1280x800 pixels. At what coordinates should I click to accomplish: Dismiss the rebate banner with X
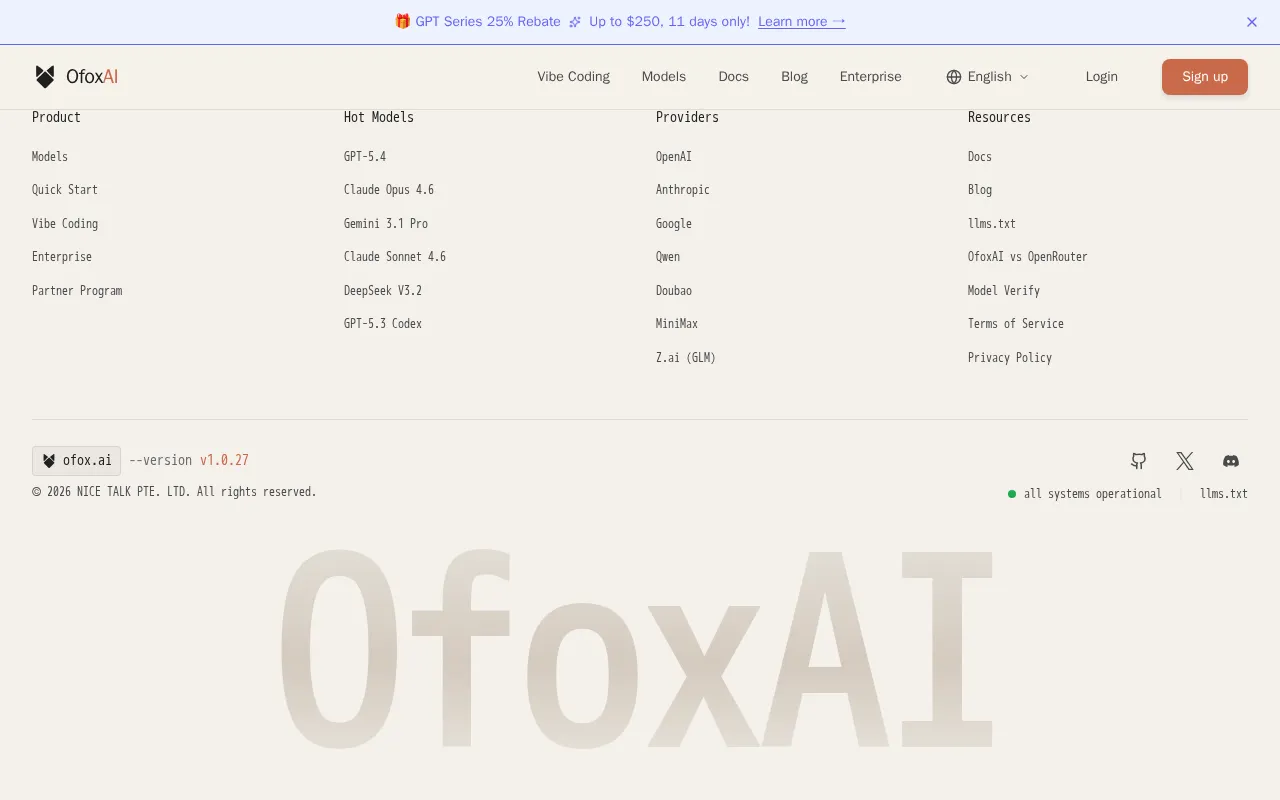(1252, 22)
